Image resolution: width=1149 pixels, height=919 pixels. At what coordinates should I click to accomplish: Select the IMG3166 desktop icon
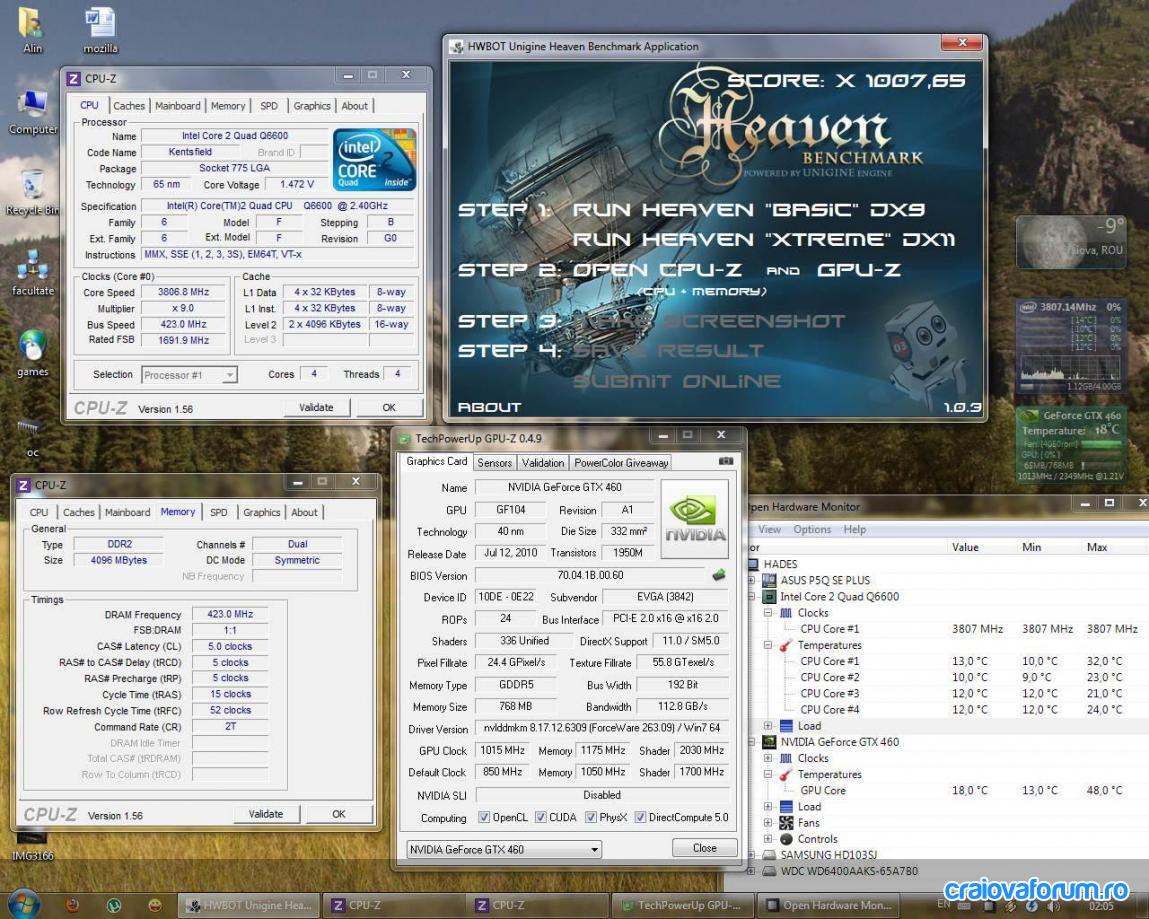[x=32, y=844]
